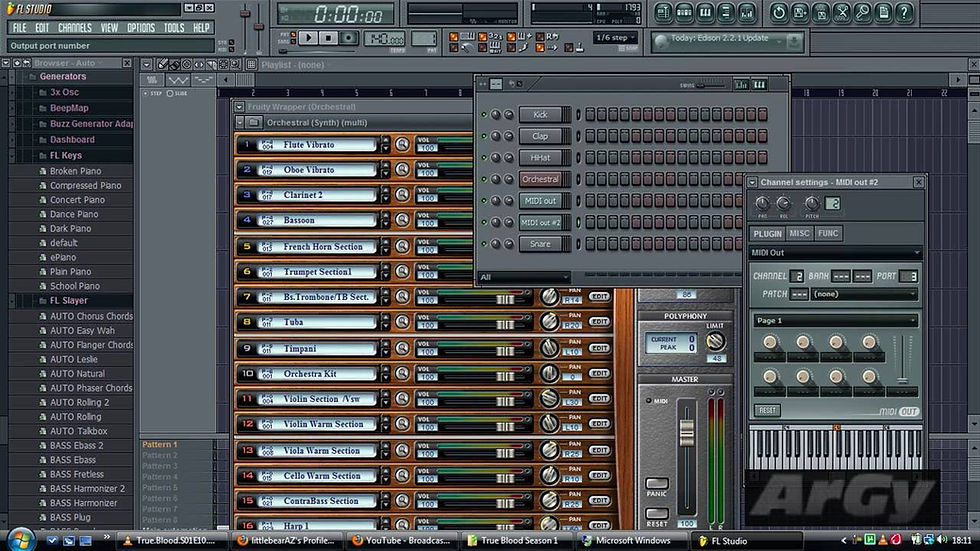Open the step sequencer window icon

tap(684, 12)
